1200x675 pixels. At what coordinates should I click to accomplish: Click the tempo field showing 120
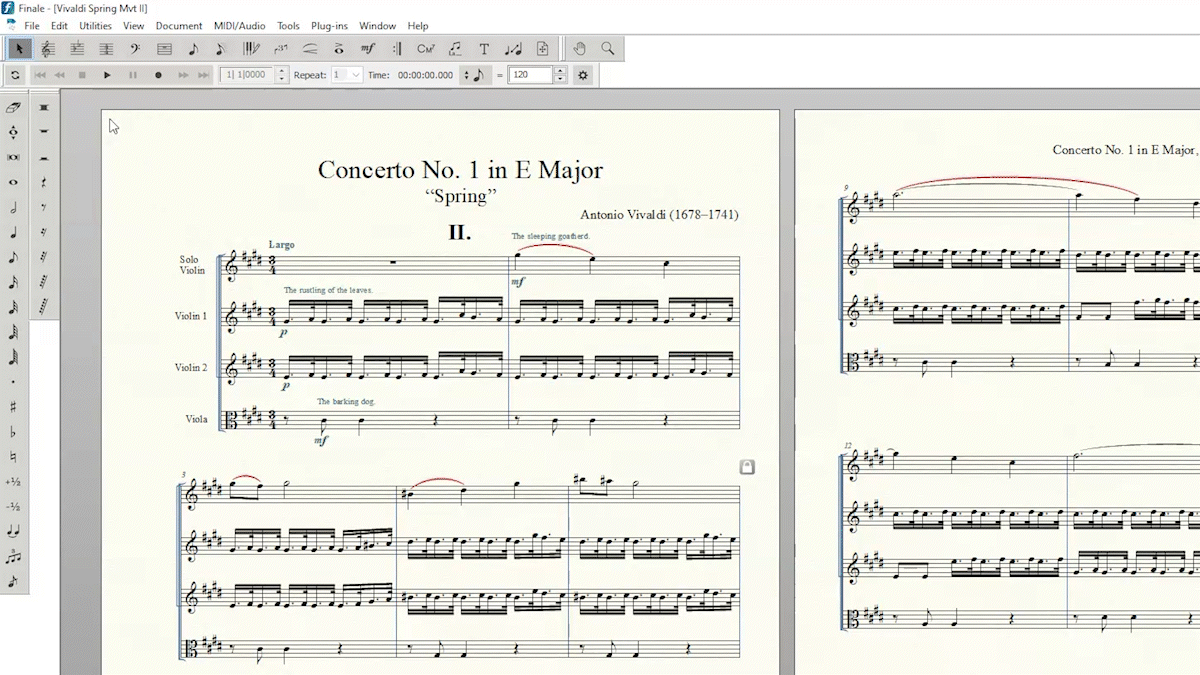click(x=530, y=75)
